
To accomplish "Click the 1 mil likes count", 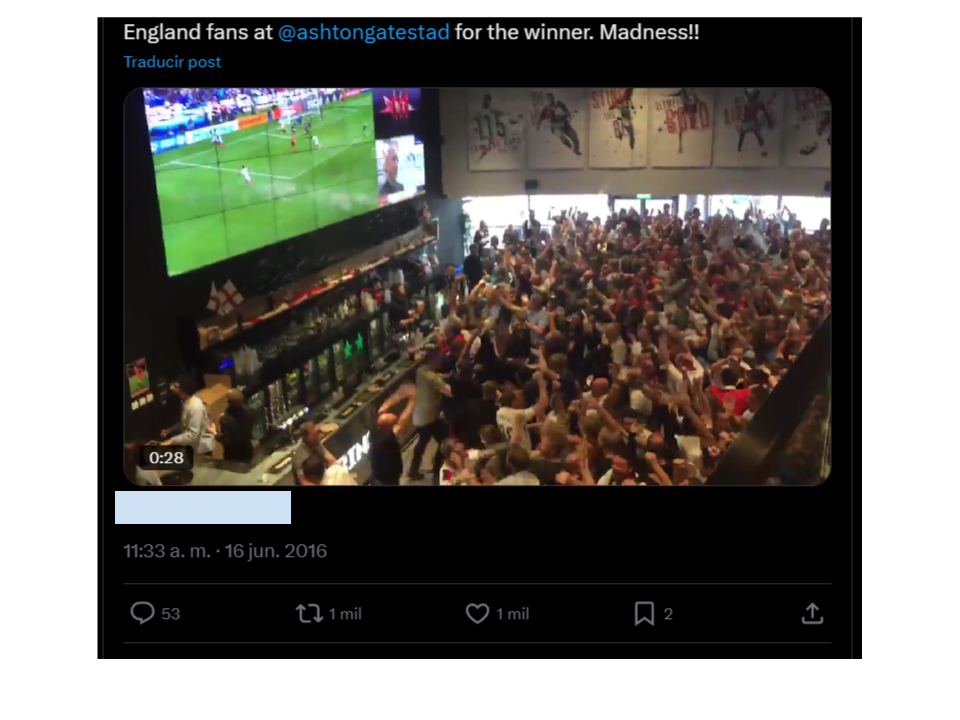I will [x=512, y=613].
